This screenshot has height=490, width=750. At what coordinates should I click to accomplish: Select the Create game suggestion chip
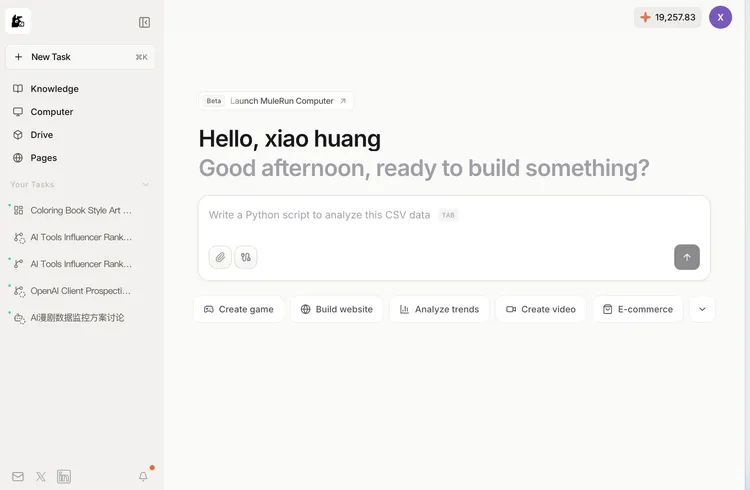click(239, 309)
